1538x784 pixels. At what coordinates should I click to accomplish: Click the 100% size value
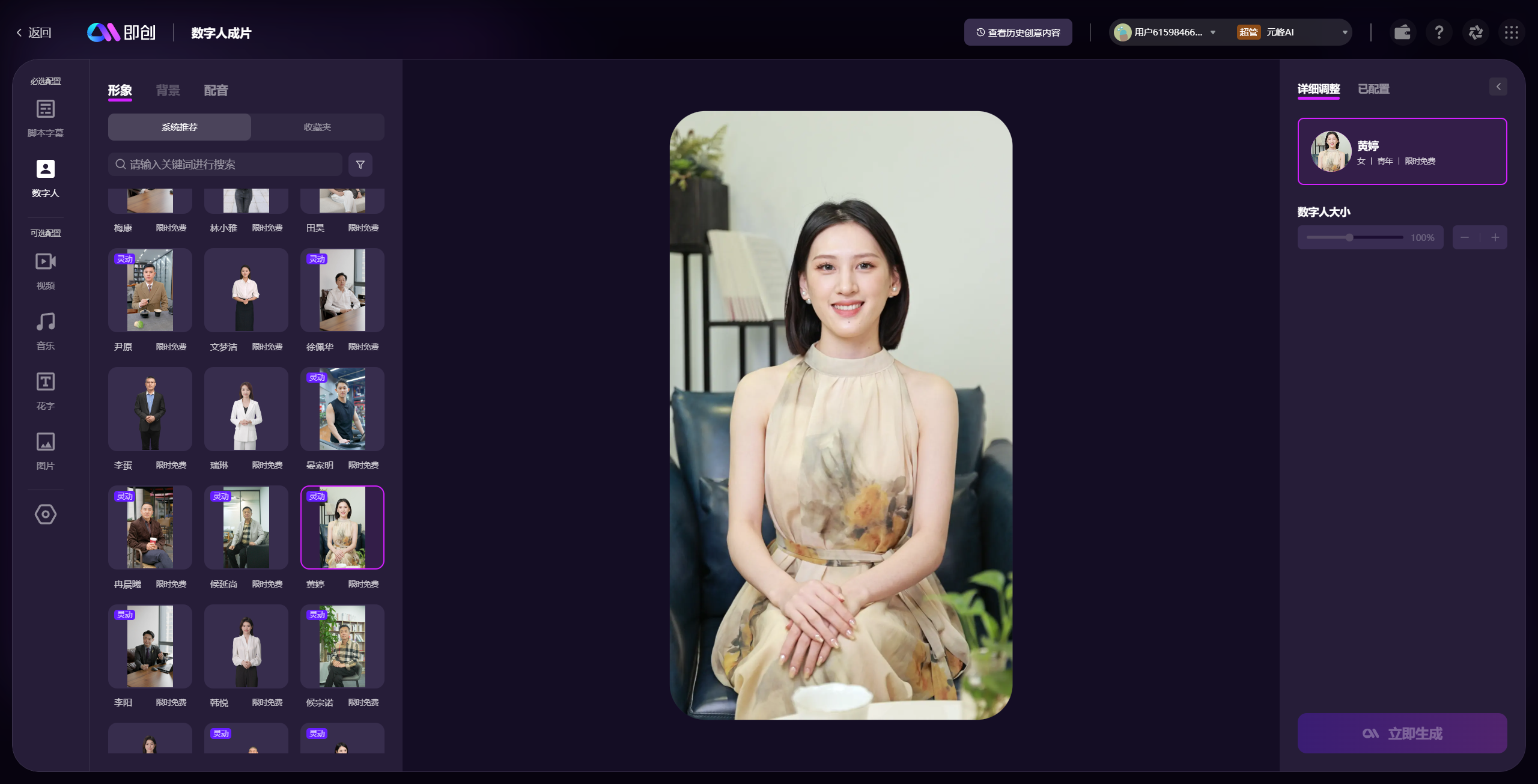1423,238
